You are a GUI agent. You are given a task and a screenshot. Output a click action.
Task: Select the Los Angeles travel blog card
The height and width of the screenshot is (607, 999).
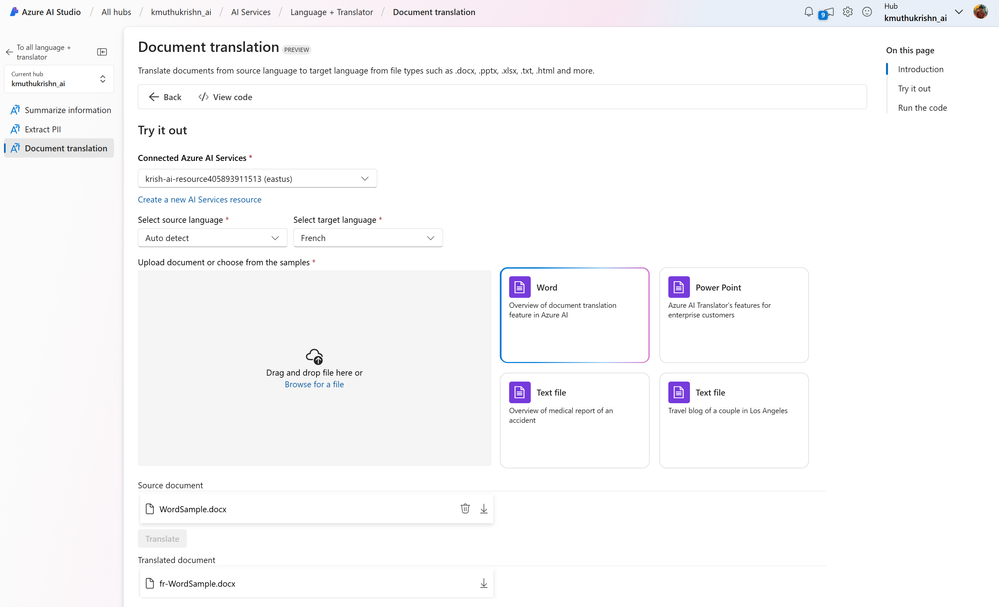click(x=734, y=420)
